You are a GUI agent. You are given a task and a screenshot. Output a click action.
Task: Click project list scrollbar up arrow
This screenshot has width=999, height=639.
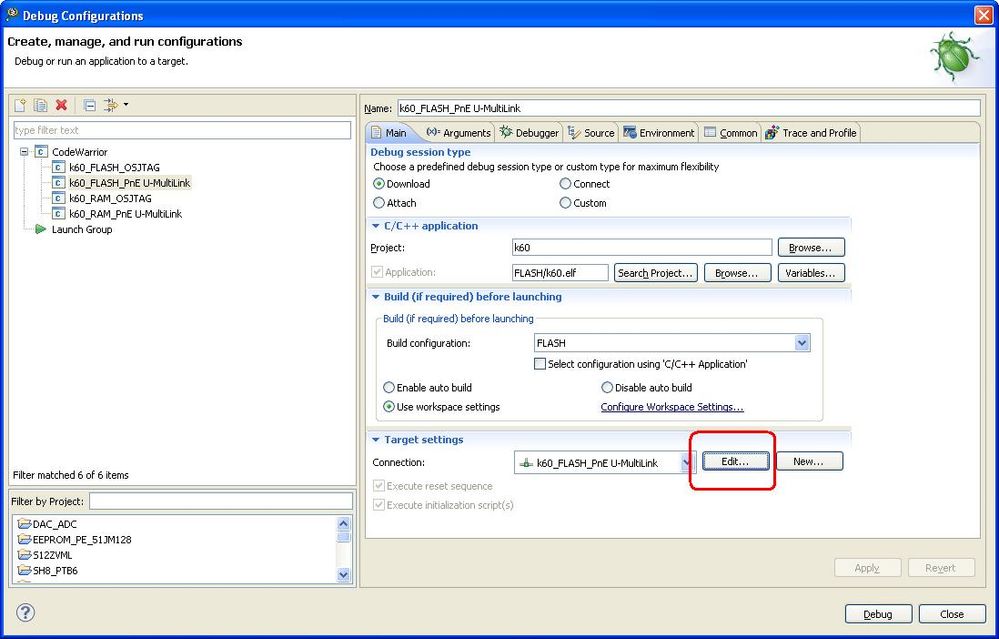(343, 524)
